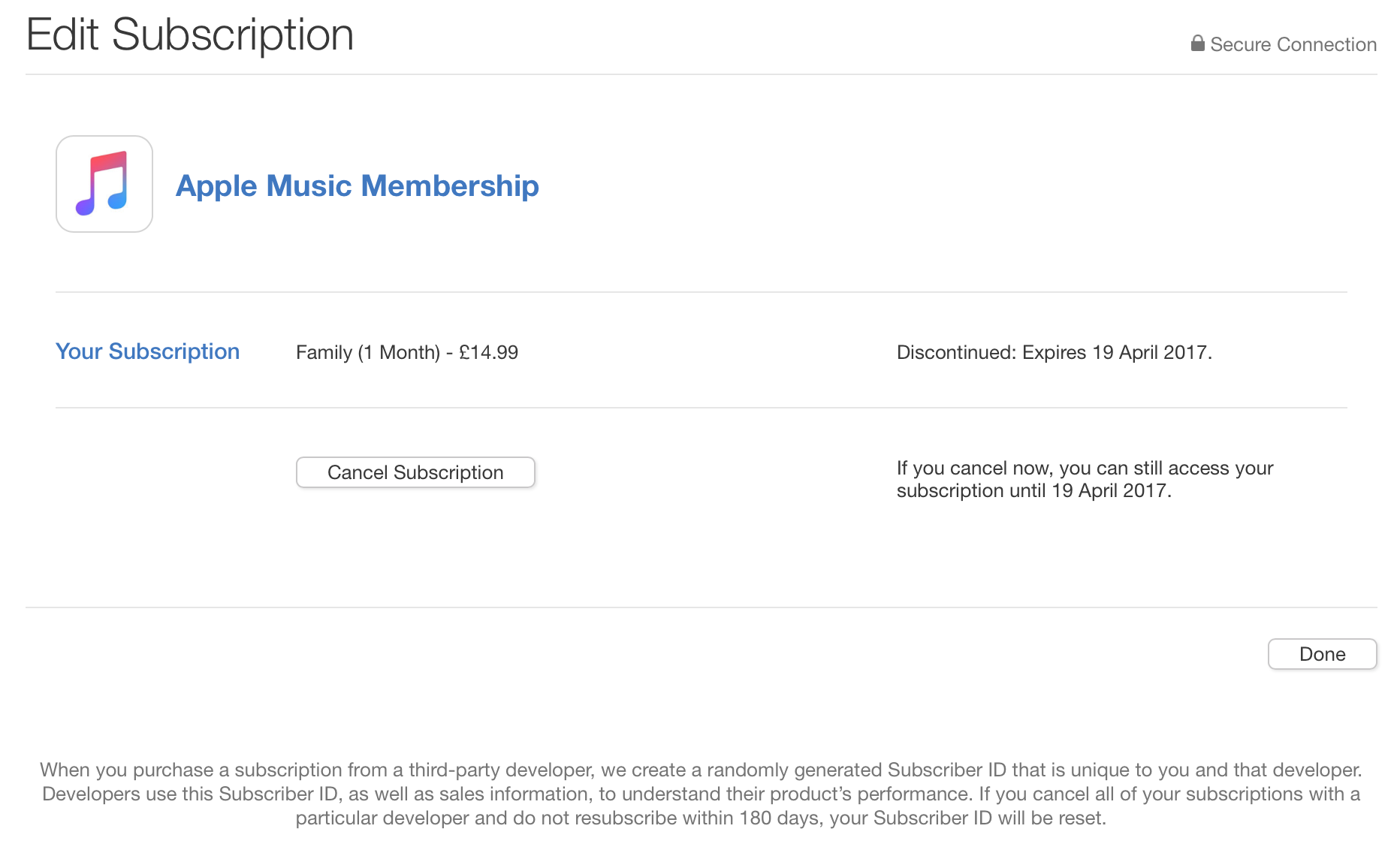Click the Secure Connection label
Image resolution: width=1400 pixels, height=868 pixels.
[1293, 45]
